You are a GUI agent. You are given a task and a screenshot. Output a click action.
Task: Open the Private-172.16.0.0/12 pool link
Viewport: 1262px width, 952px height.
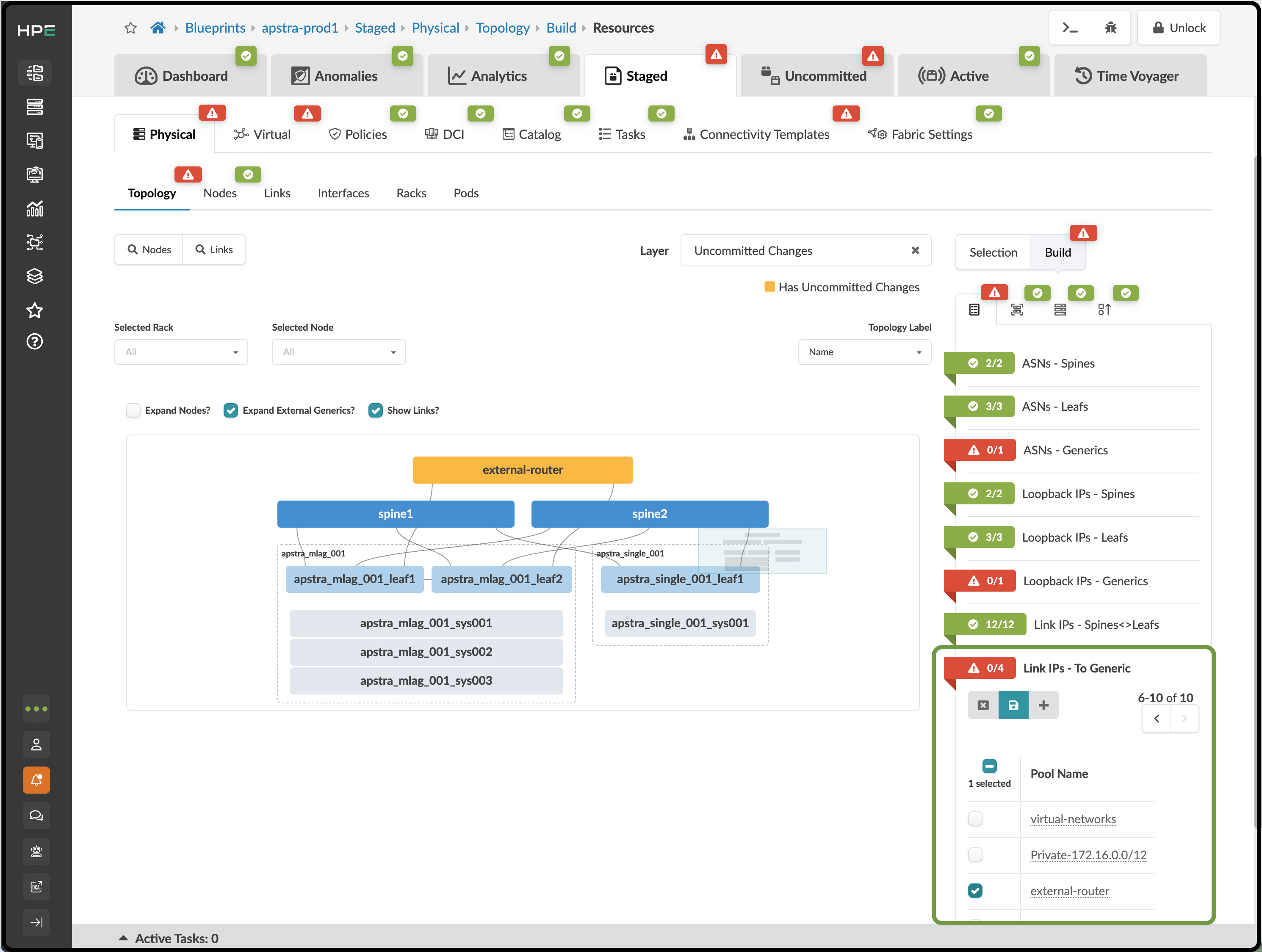pos(1088,855)
